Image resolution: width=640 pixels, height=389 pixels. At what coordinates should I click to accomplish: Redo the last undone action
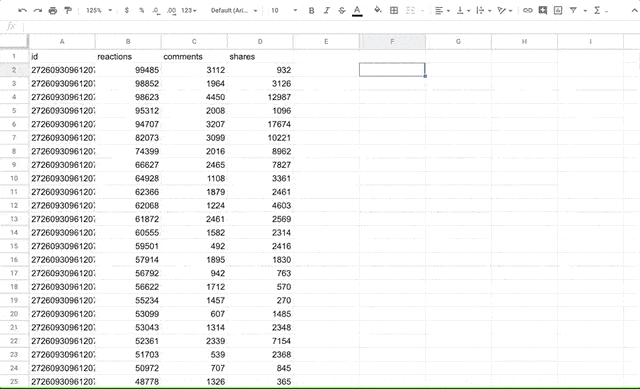(38, 11)
